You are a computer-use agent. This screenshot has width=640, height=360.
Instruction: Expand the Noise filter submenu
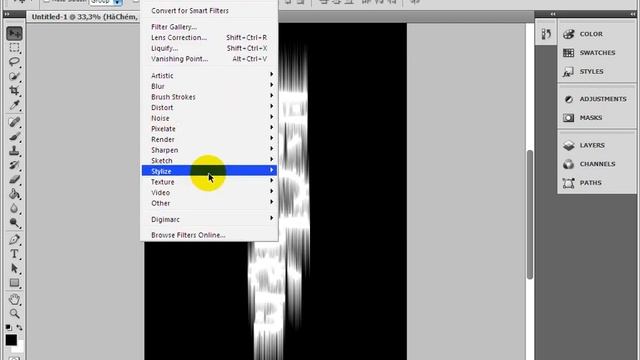209,118
